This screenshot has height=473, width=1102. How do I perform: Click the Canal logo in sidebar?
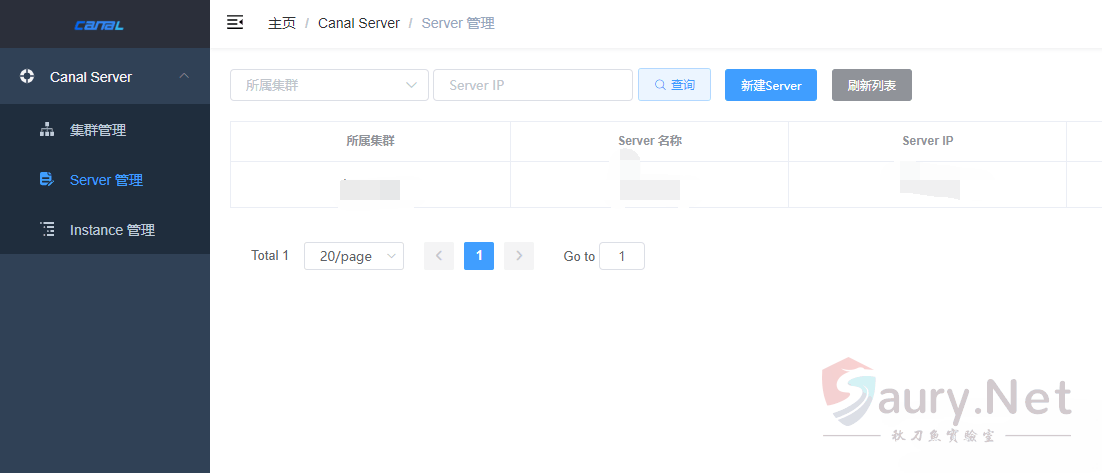click(x=99, y=25)
